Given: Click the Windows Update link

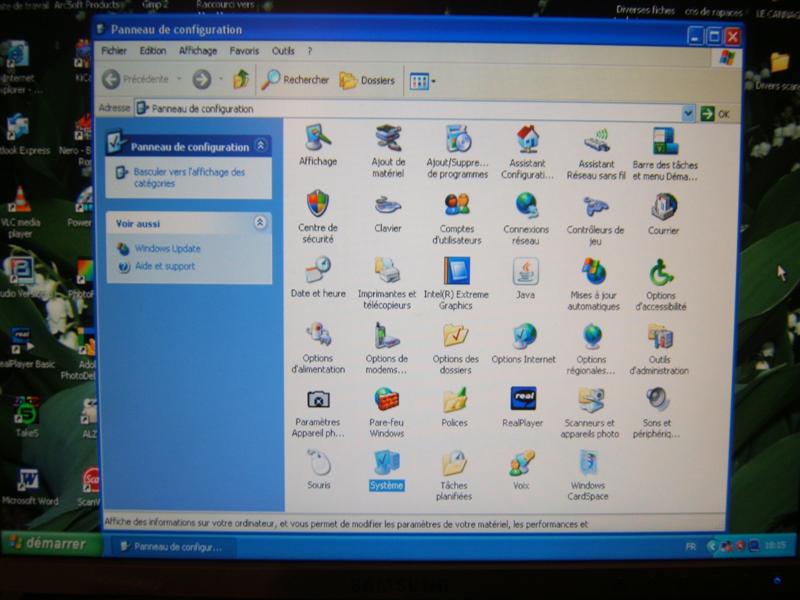Looking at the screenshot, I should 168,249.
